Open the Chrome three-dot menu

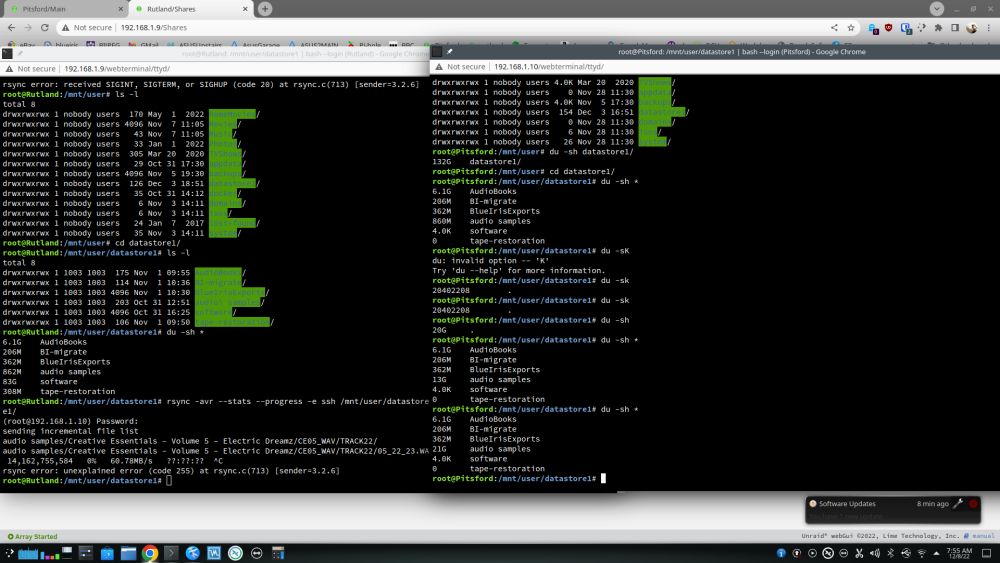[x=989, y=27]
